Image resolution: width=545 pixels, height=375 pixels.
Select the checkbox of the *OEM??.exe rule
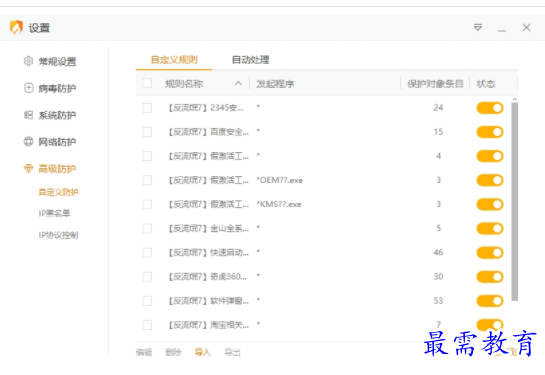(147, 180)
